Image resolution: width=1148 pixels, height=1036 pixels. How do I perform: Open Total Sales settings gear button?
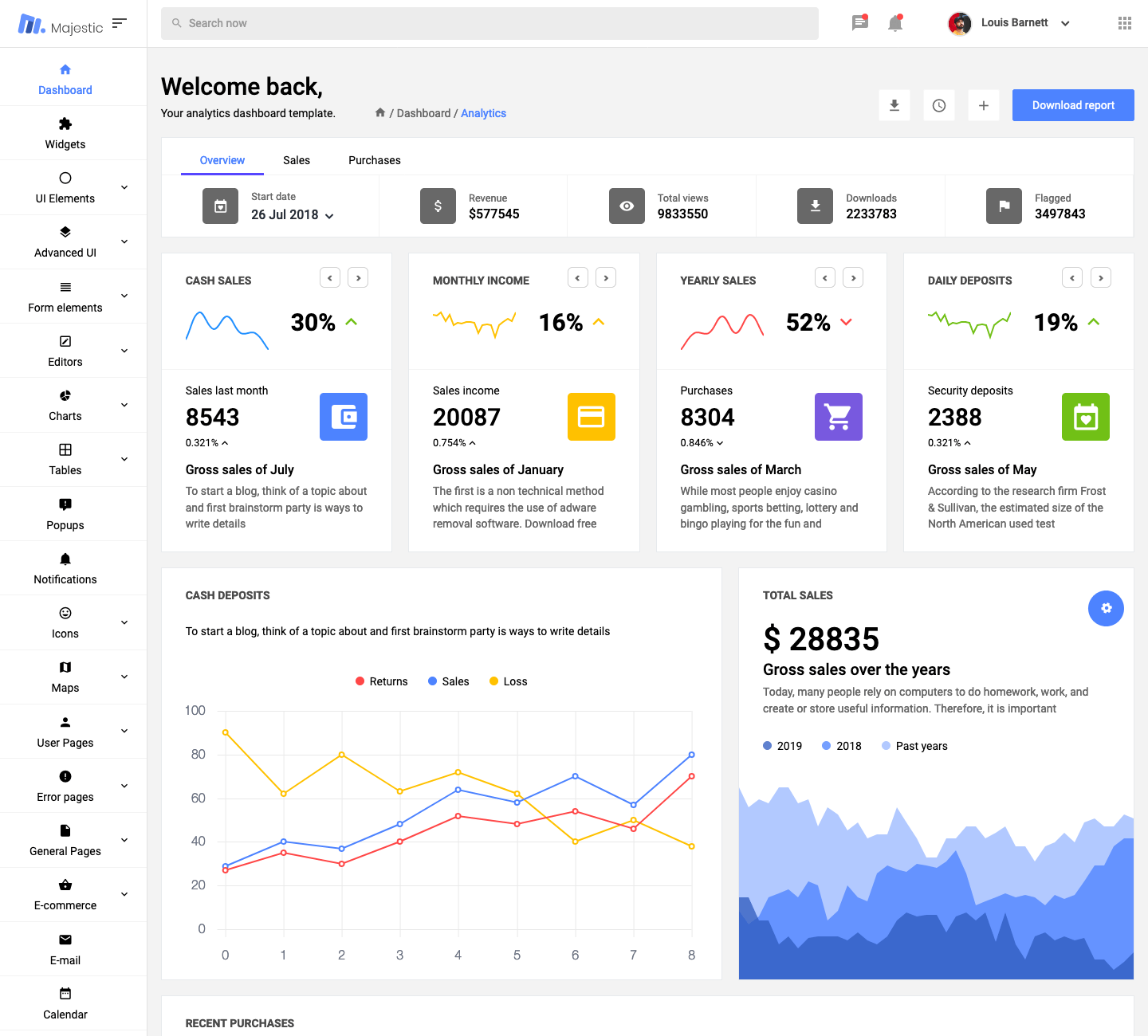point(1106,608)
